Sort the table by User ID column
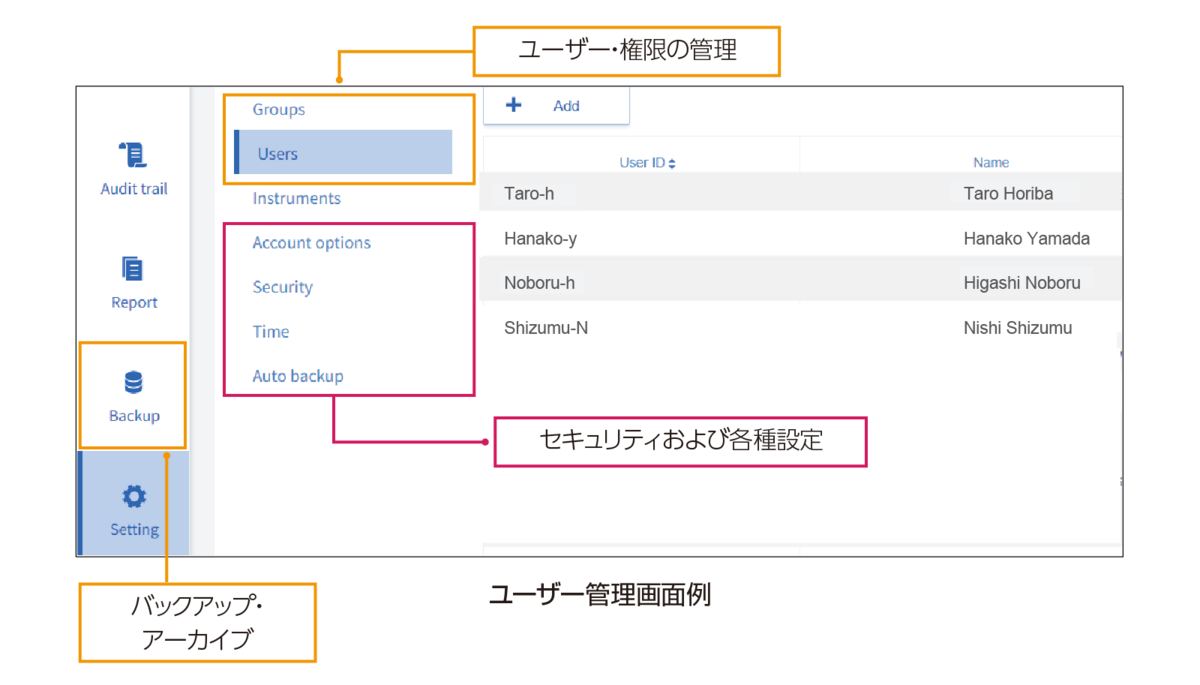The width and height of the screenshot is (1200, 685). (647, 163)
